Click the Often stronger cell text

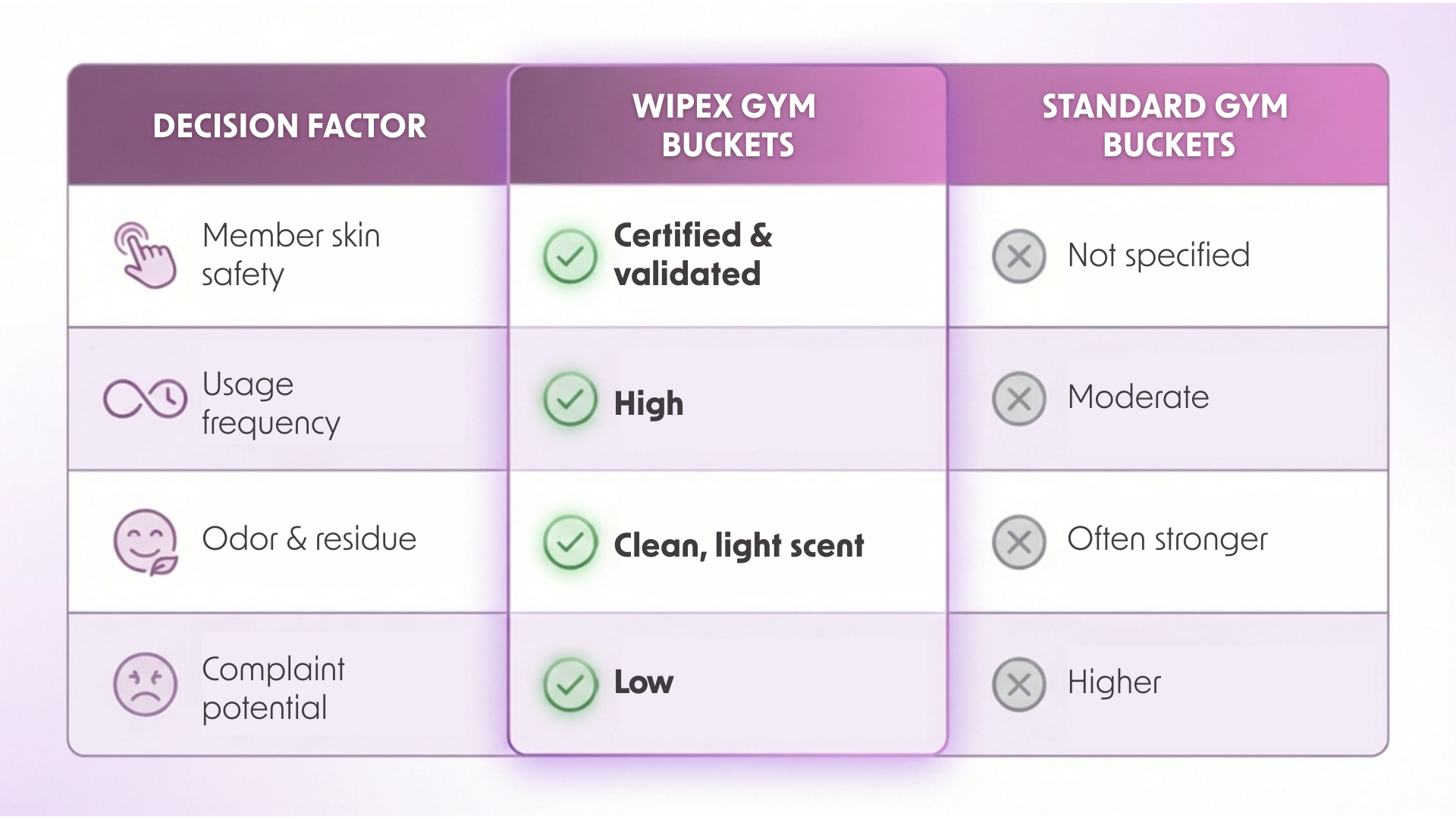pos(1167,539)
